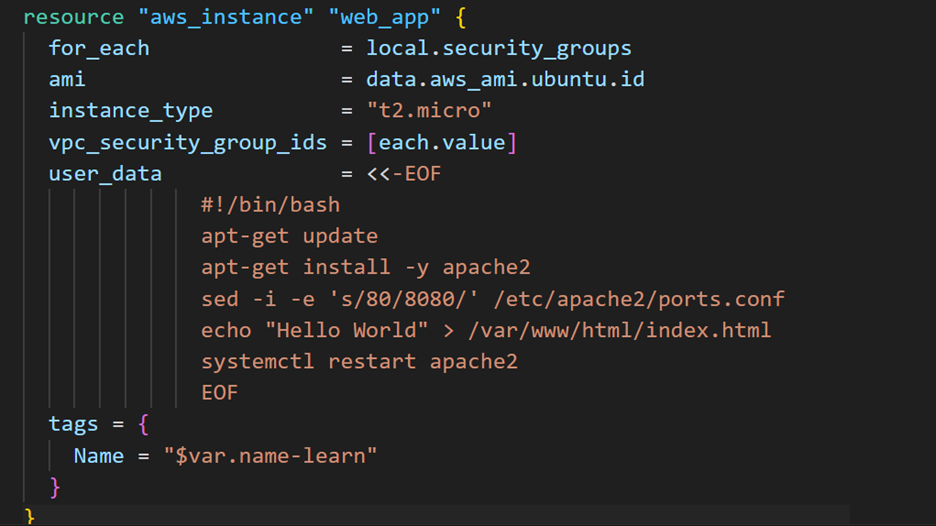Click the closing EOF marker

click(219, 393)
